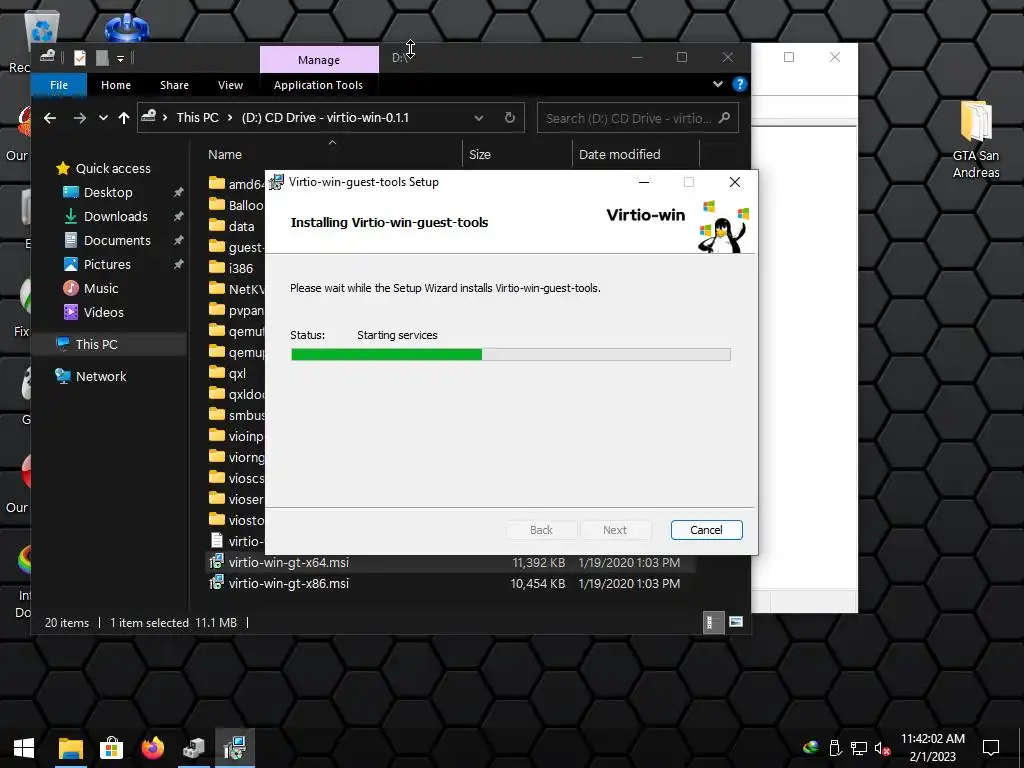The width and height of the screenshot is (1024, 768).
Task: Sort by the Date modified column
Action: pos(619,155)
